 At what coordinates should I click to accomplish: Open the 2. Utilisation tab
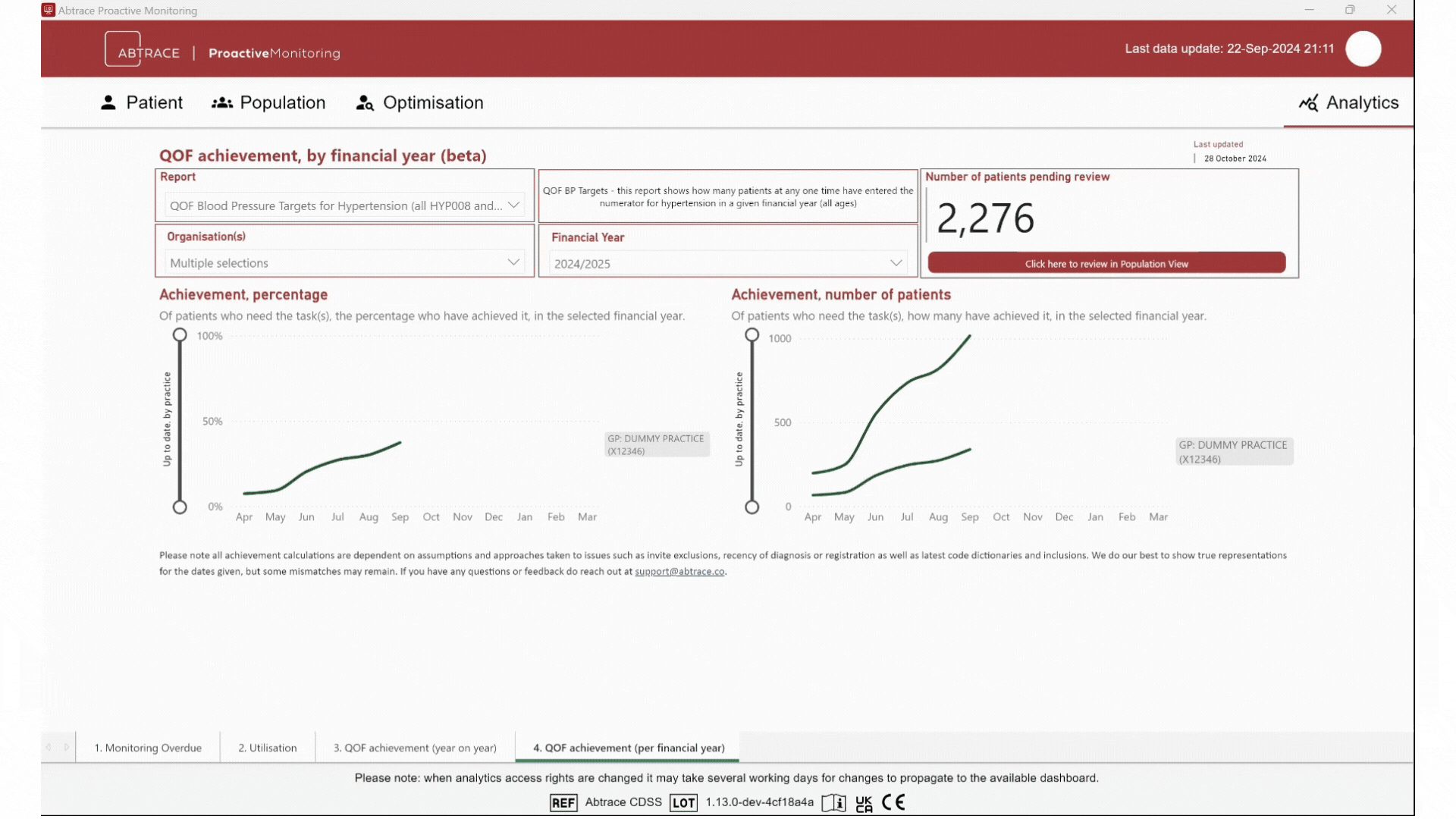[x=268, y=748]
